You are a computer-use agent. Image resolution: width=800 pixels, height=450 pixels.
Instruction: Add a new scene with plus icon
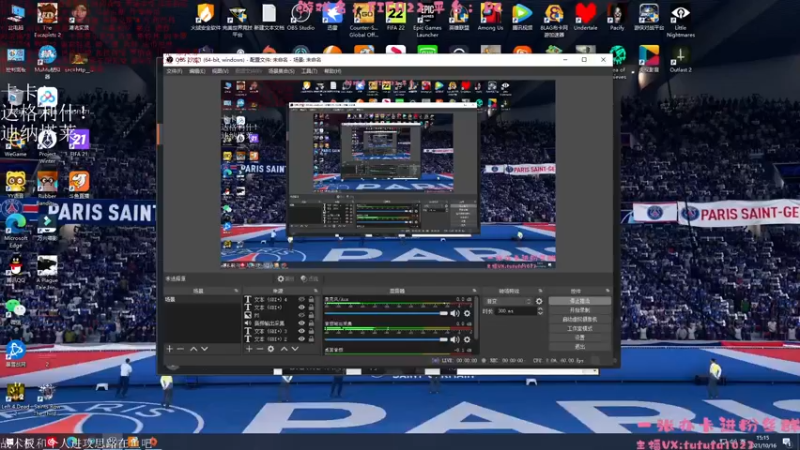tap(169, 349)
